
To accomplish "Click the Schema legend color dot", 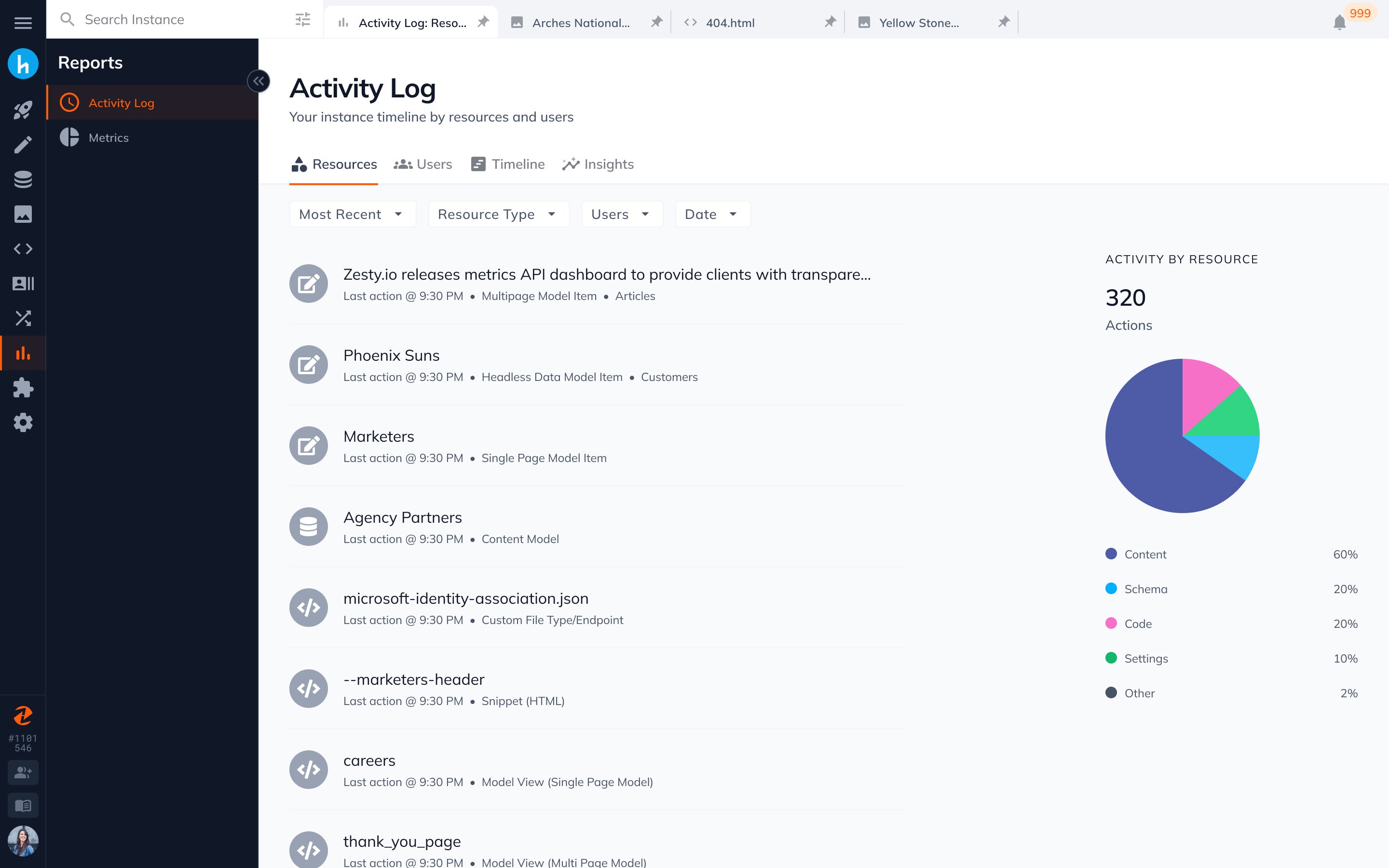I will pos(1111,588).
